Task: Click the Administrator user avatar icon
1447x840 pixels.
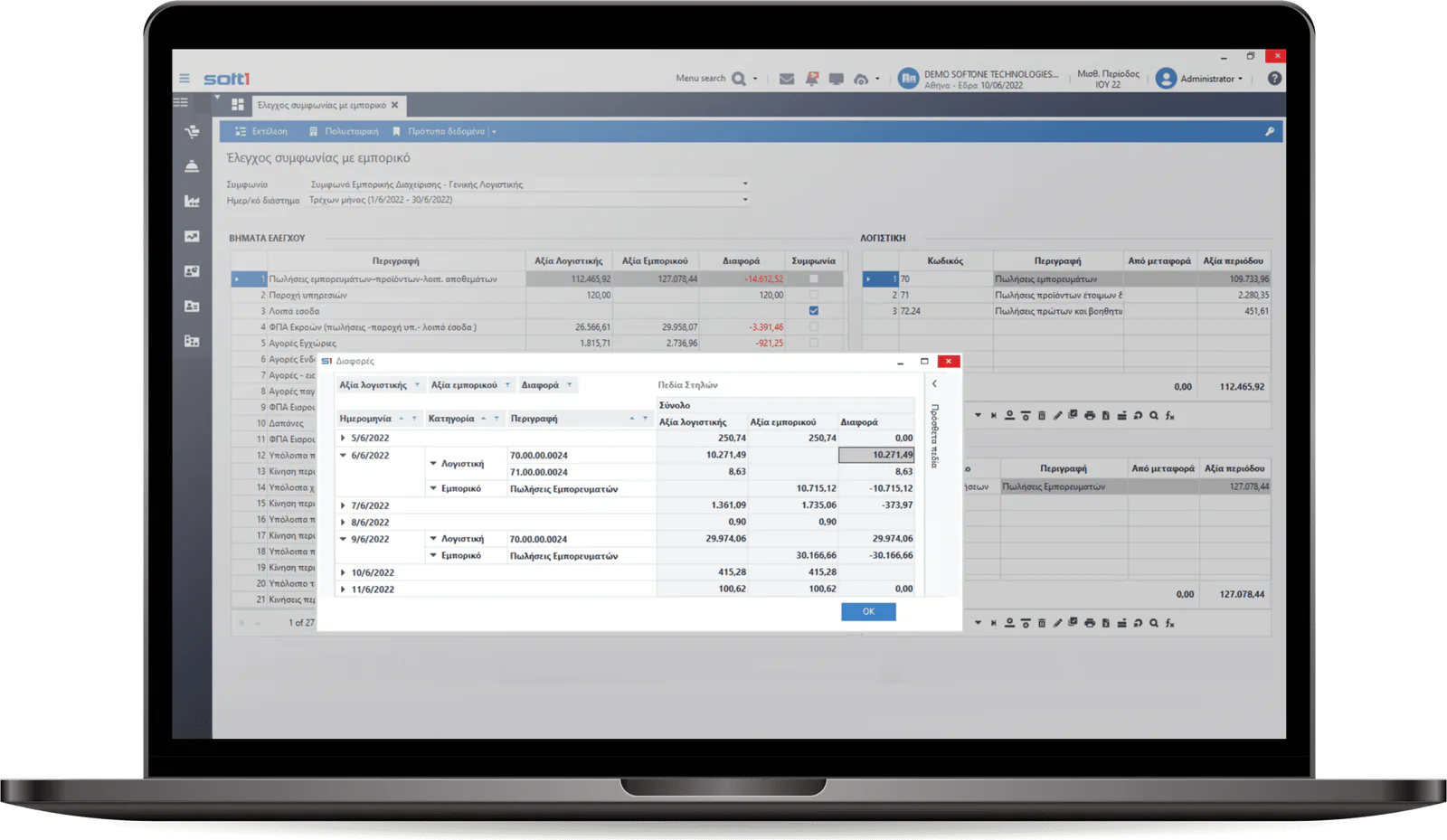Action: [1167, 79]
